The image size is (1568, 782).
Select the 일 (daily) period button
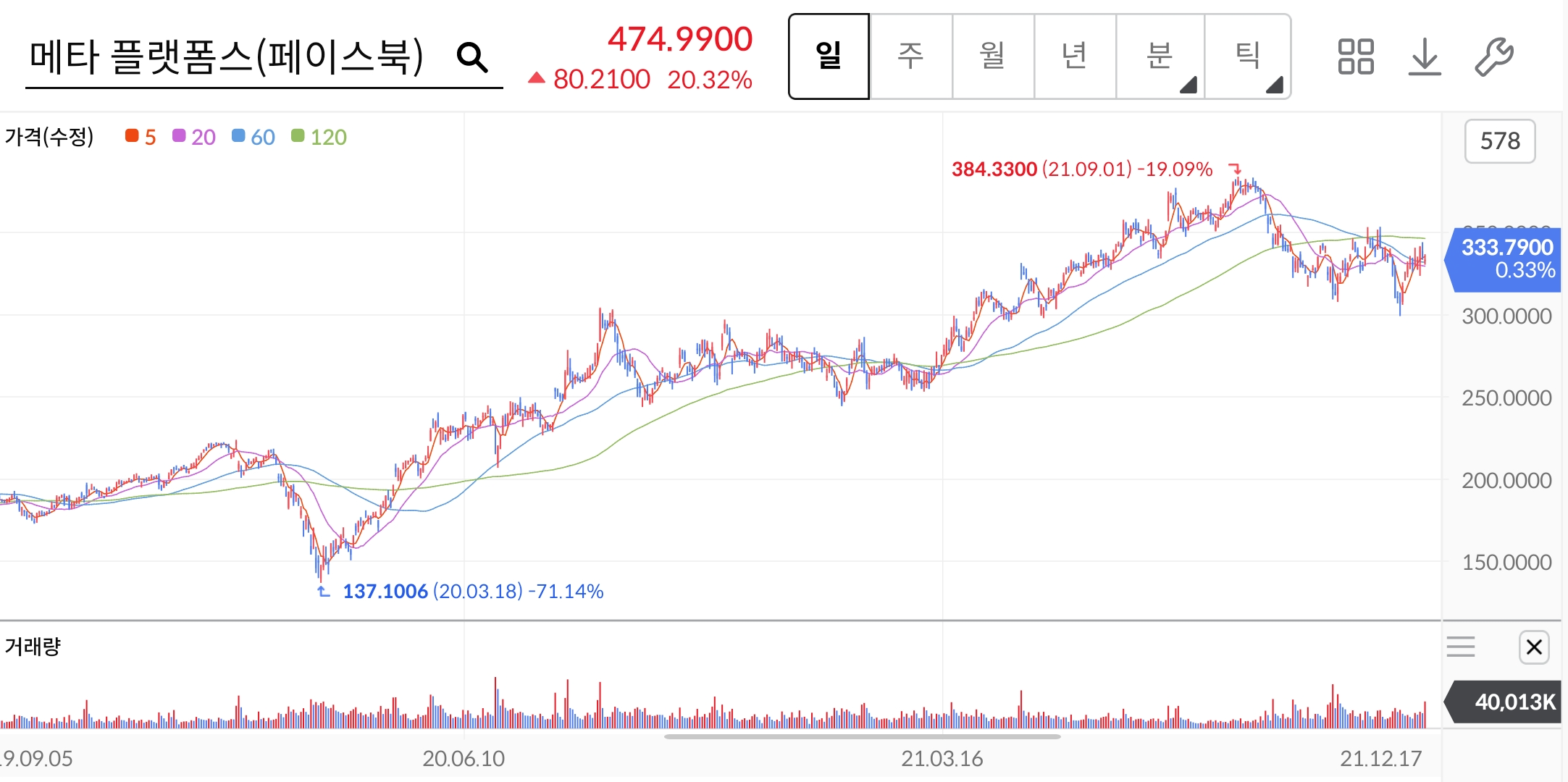[x=829, y=56]
